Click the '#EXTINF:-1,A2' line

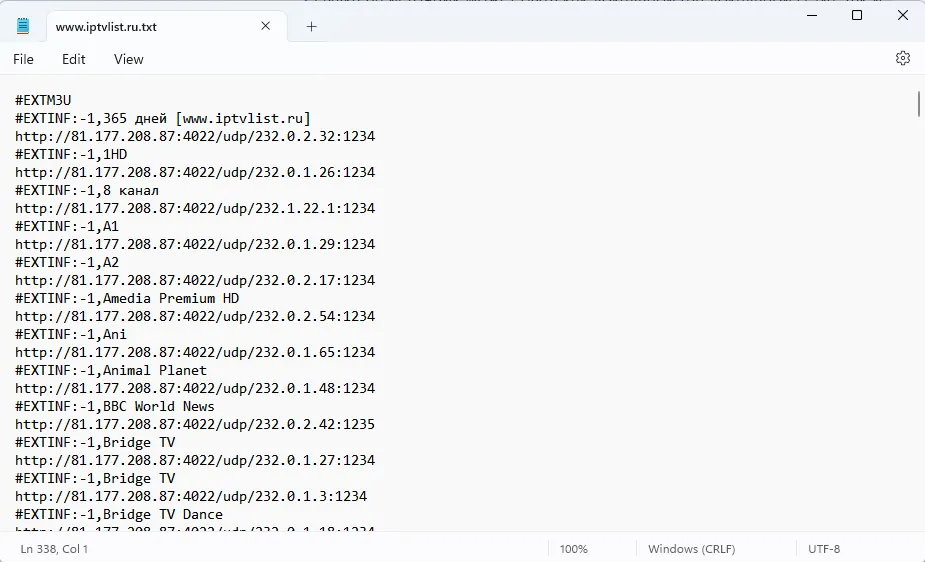click(x=67, y=262)
